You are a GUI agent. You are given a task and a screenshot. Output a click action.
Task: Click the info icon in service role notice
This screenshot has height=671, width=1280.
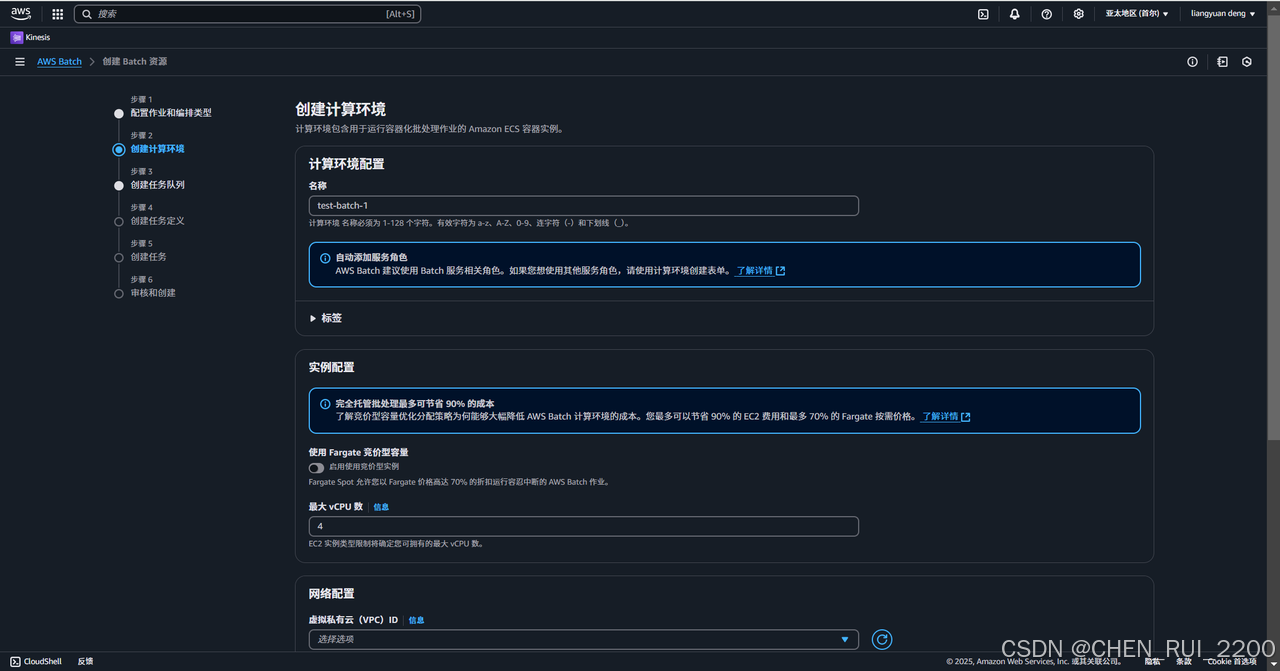[325, 258]
